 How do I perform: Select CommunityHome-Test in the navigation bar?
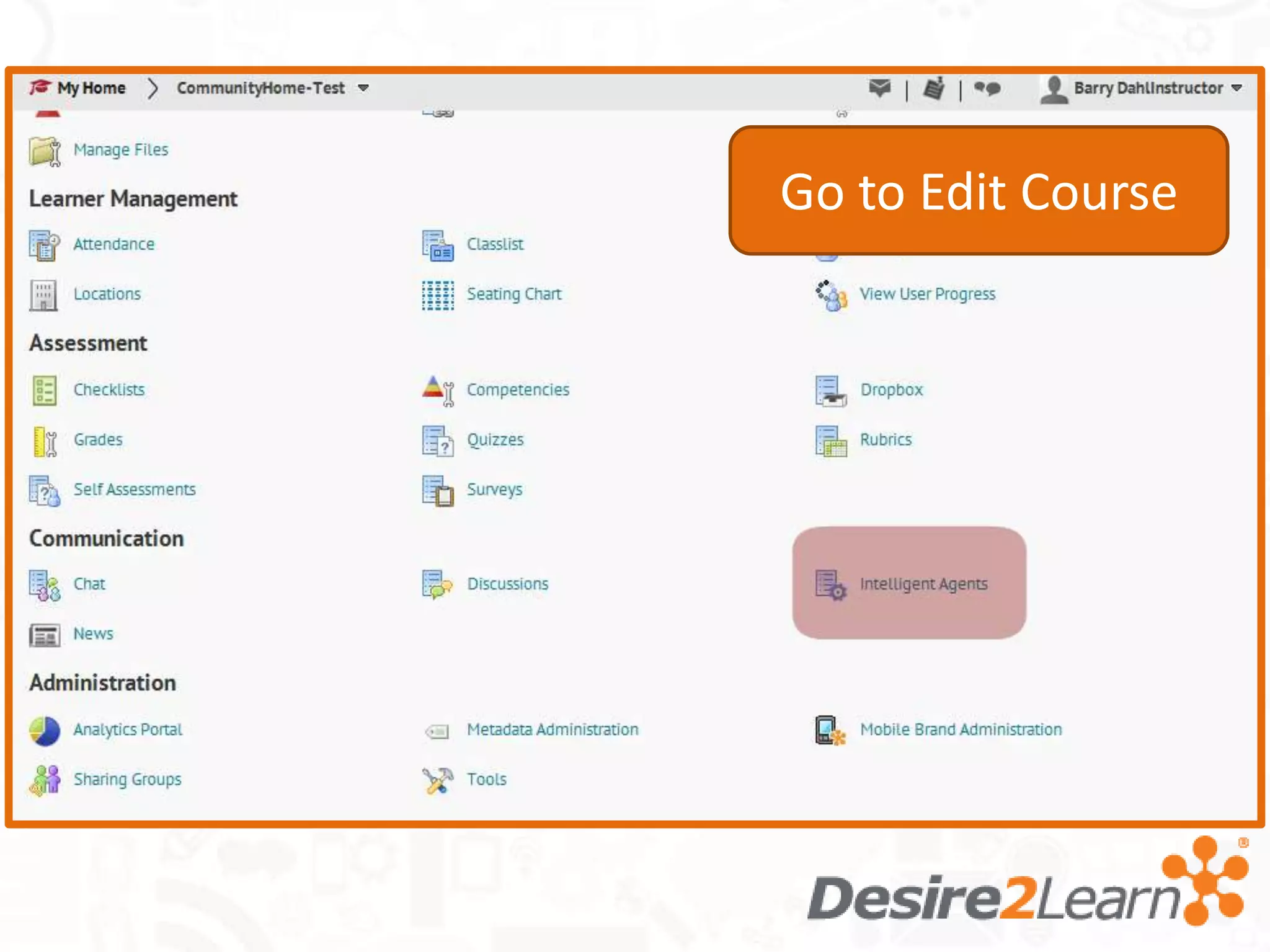point(260,88)
